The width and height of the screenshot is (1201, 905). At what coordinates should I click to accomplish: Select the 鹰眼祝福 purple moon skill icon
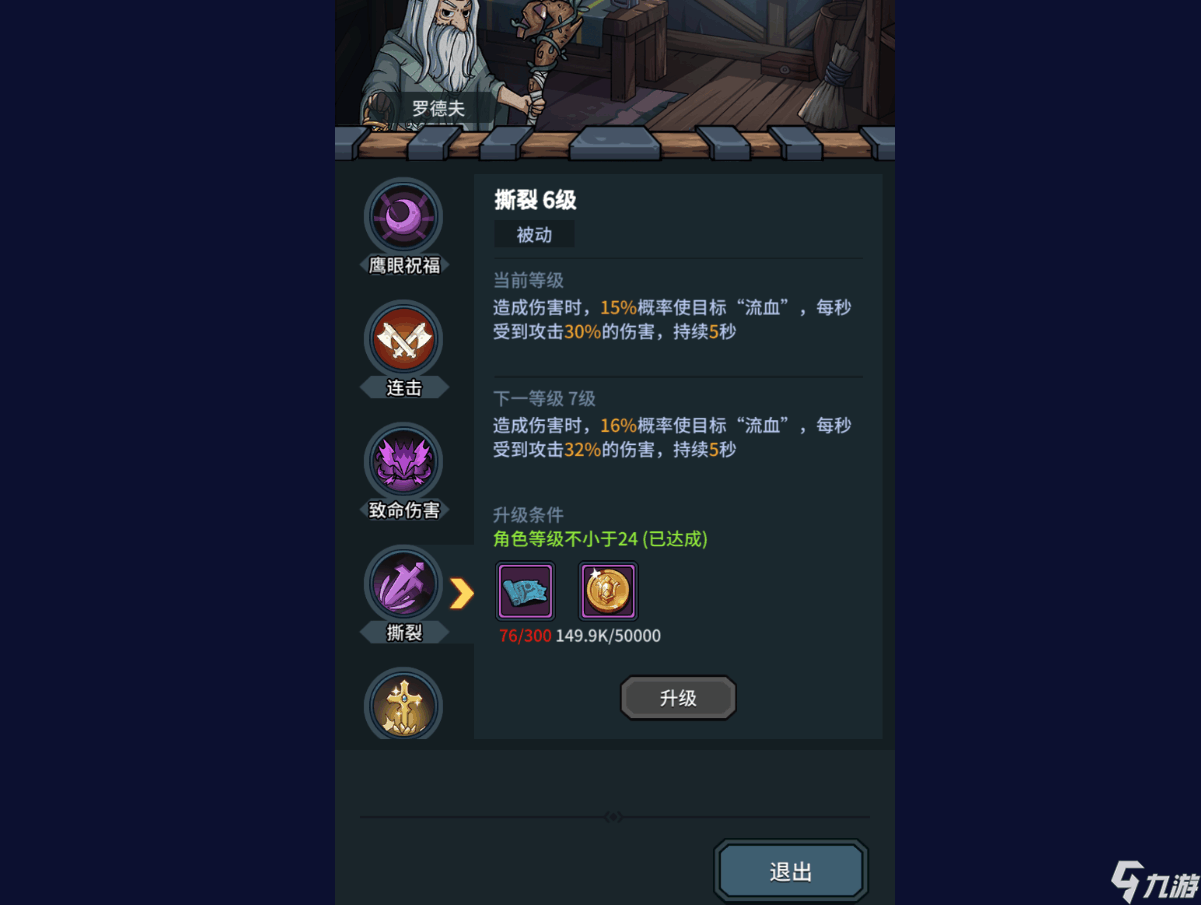(403, 215)
